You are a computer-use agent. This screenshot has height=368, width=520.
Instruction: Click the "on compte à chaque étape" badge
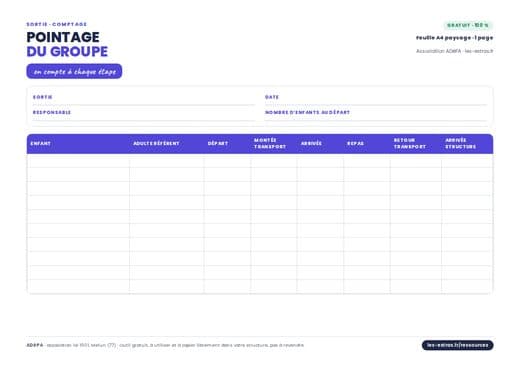click(74, 71)
